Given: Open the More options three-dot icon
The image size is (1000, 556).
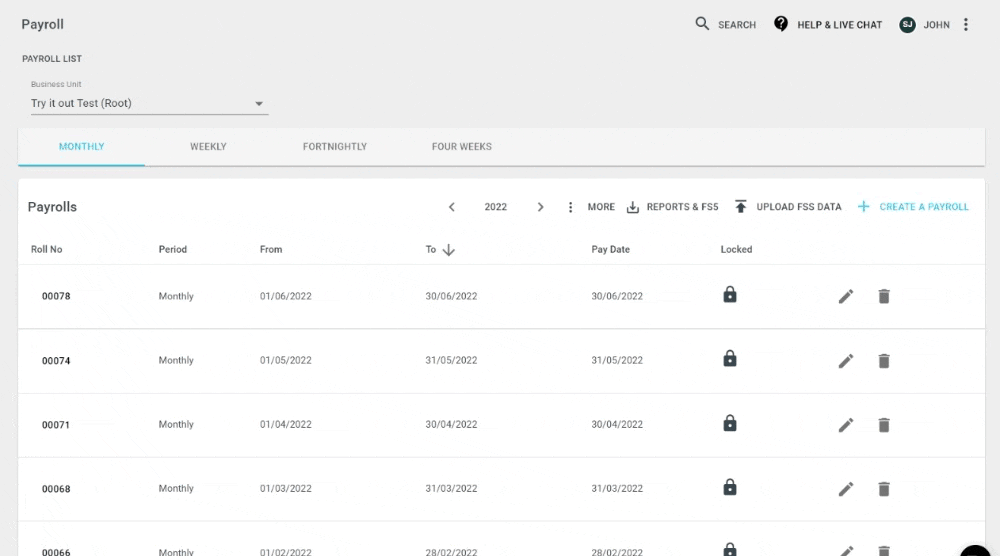Looking at the screenshot, I should click(x=570, y=207).
